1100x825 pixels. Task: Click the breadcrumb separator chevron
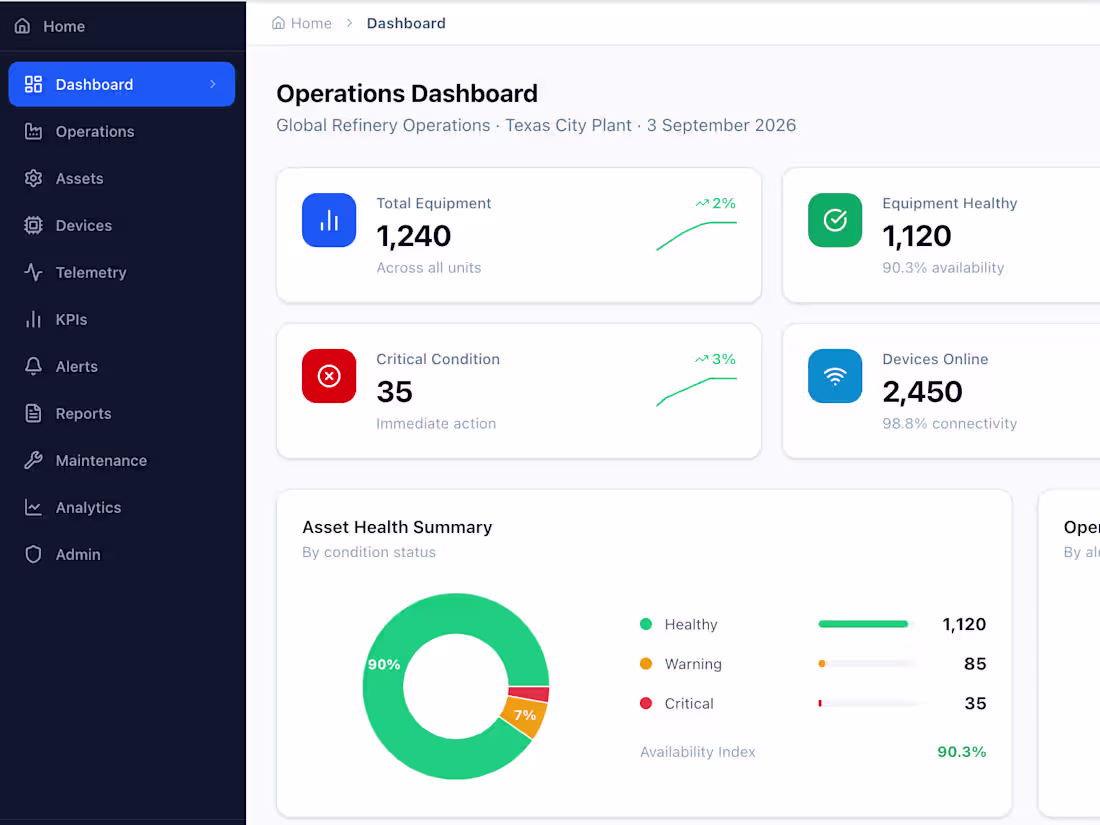(x=349, y=23)
